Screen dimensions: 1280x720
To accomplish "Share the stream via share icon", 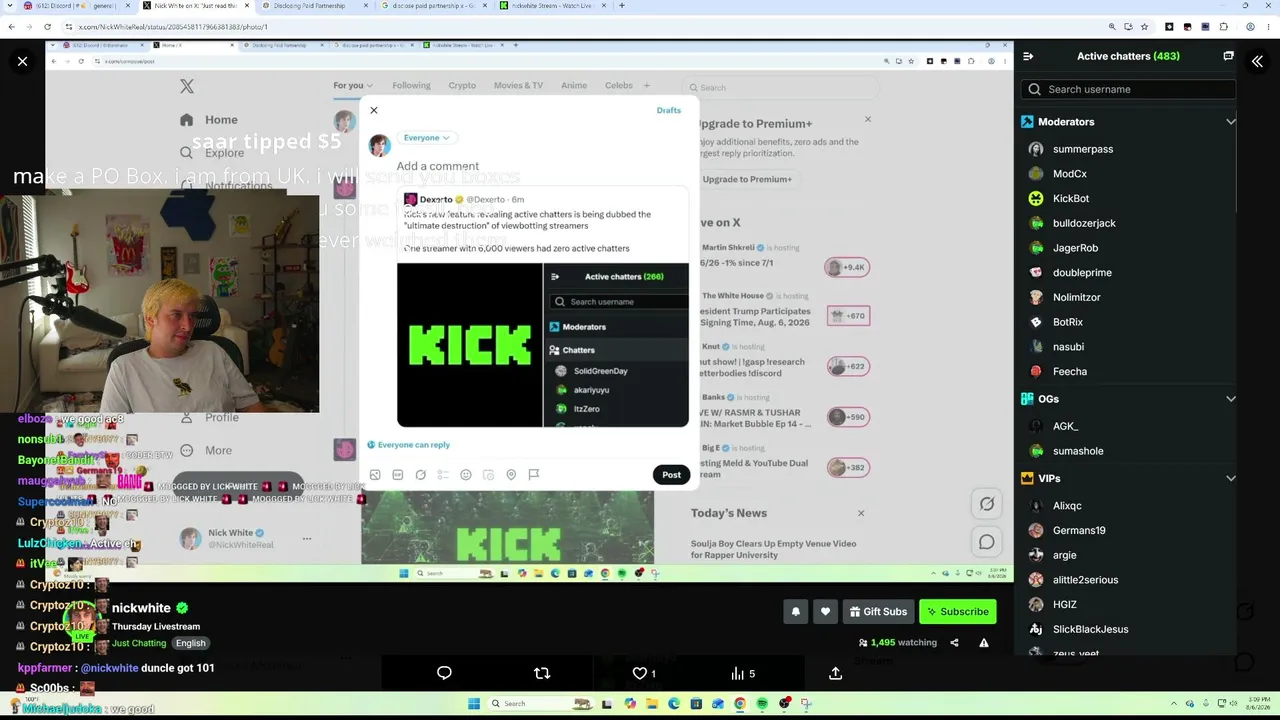I will pos(954,643).
